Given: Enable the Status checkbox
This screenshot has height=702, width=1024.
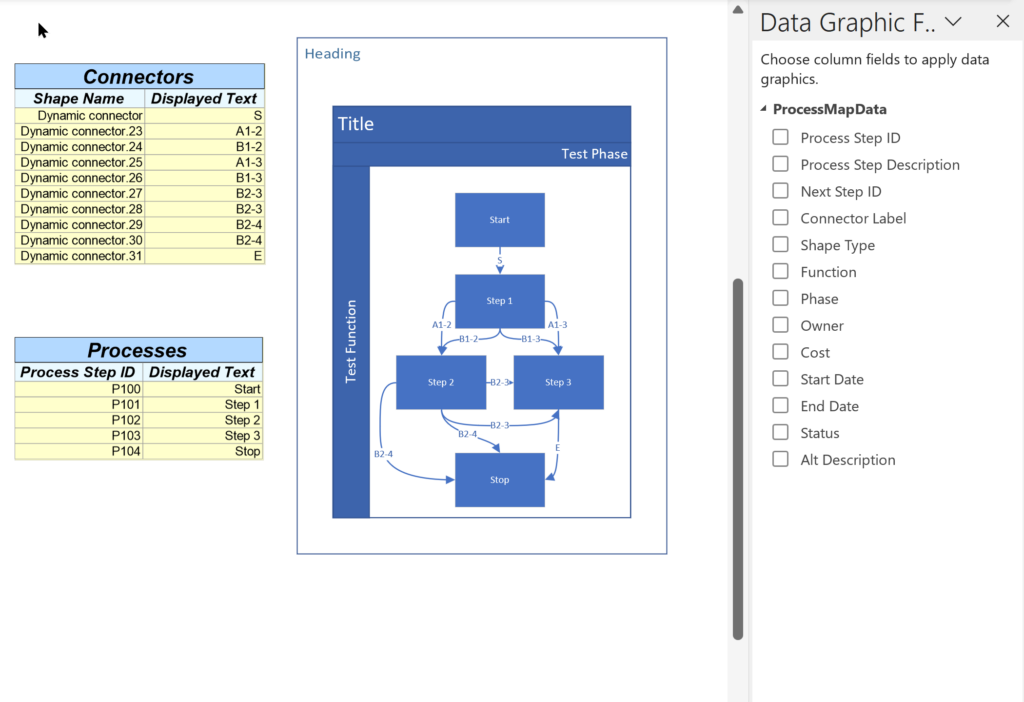Looking at the screenshot, I should [780, 432].
